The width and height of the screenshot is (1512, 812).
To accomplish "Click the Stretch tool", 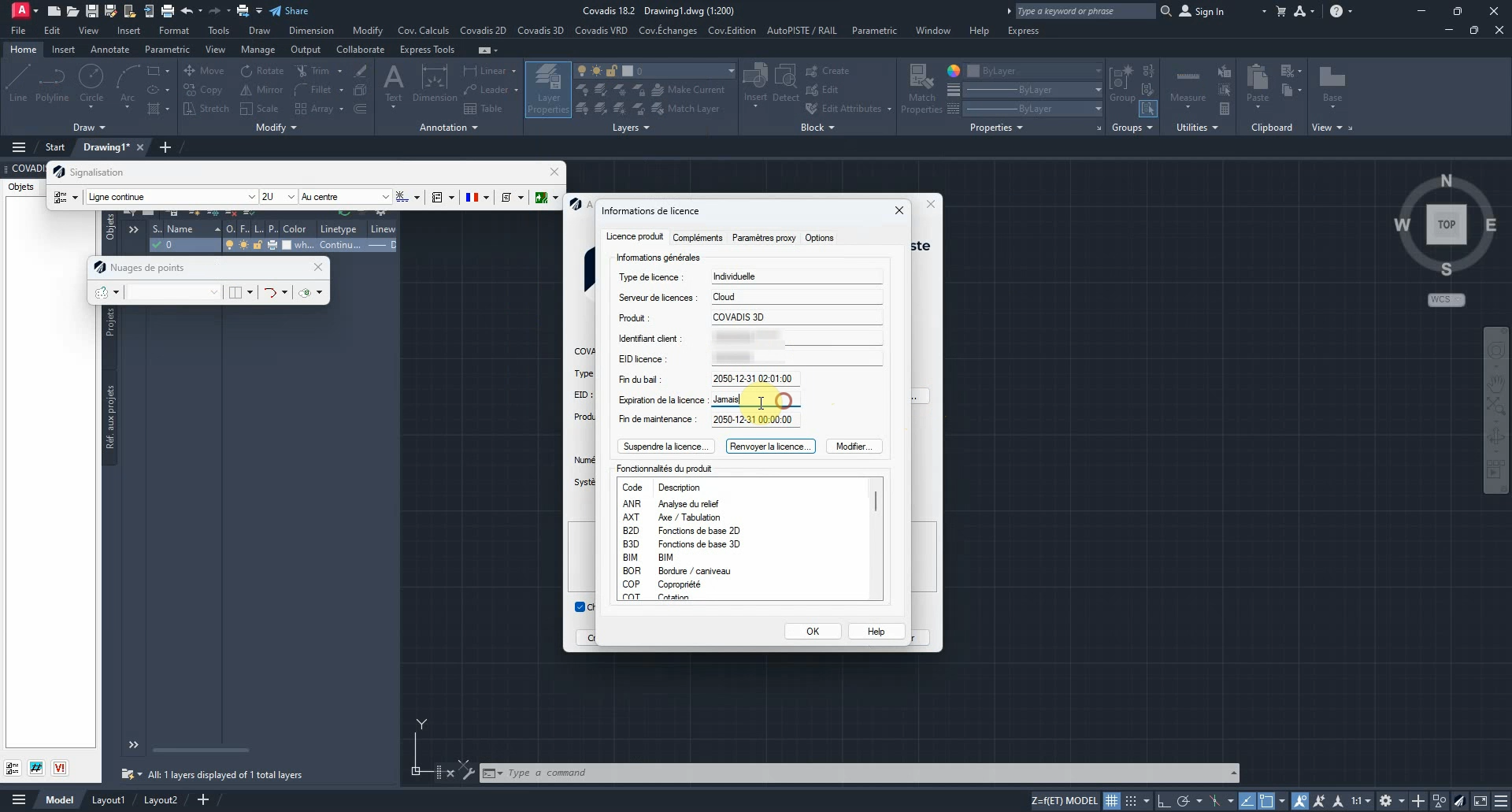I will [x=206, y=109].
